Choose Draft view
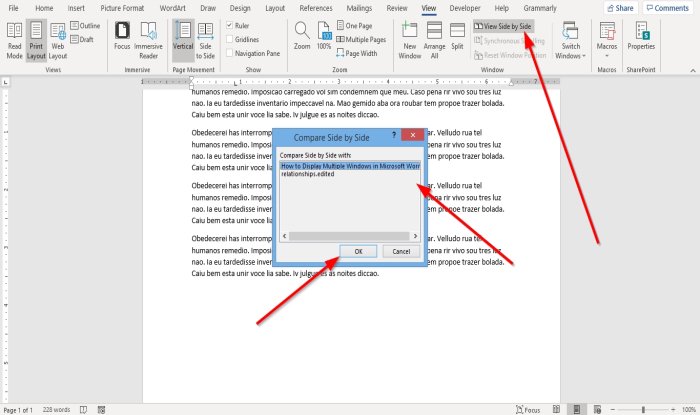Screen dimensions: 700x415 coord(82,39)
